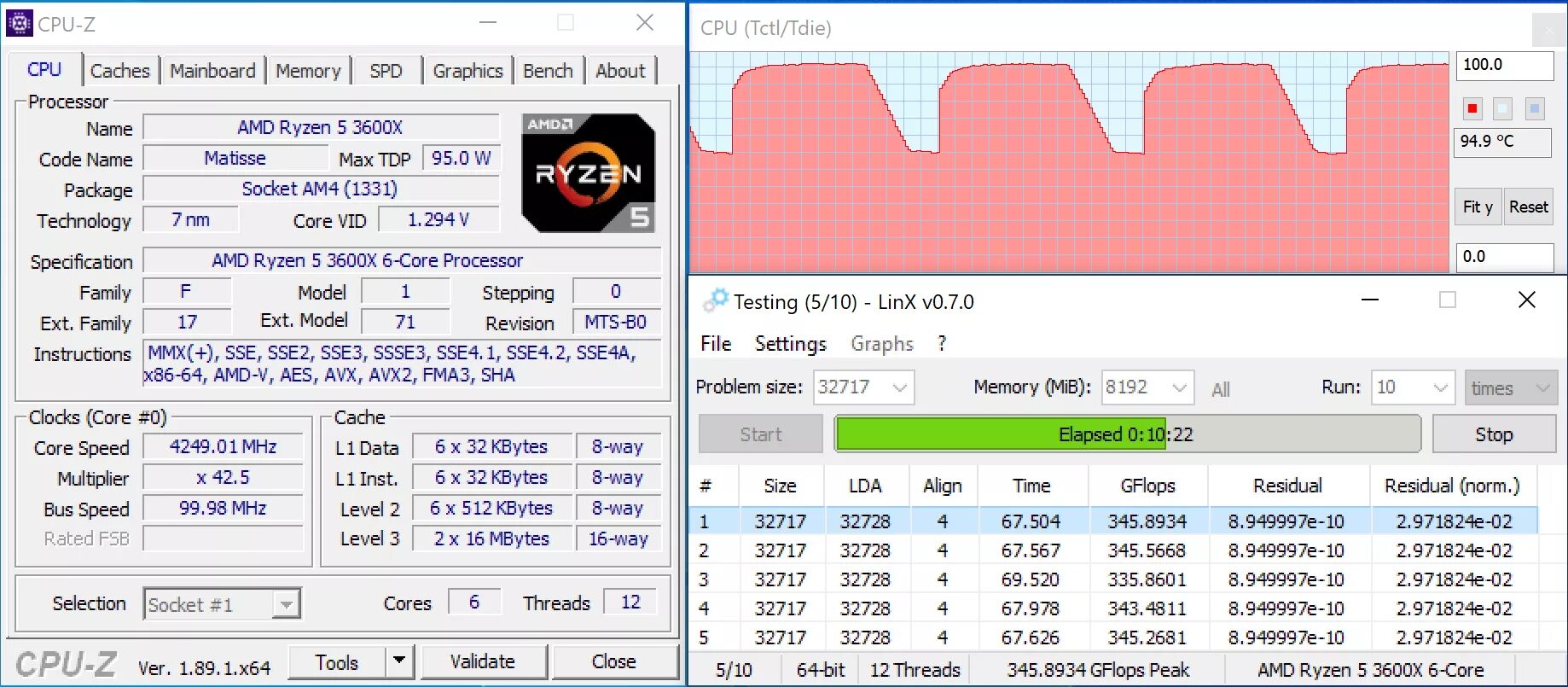Click the CPU-Z app icon in title bar

[19, 23]
